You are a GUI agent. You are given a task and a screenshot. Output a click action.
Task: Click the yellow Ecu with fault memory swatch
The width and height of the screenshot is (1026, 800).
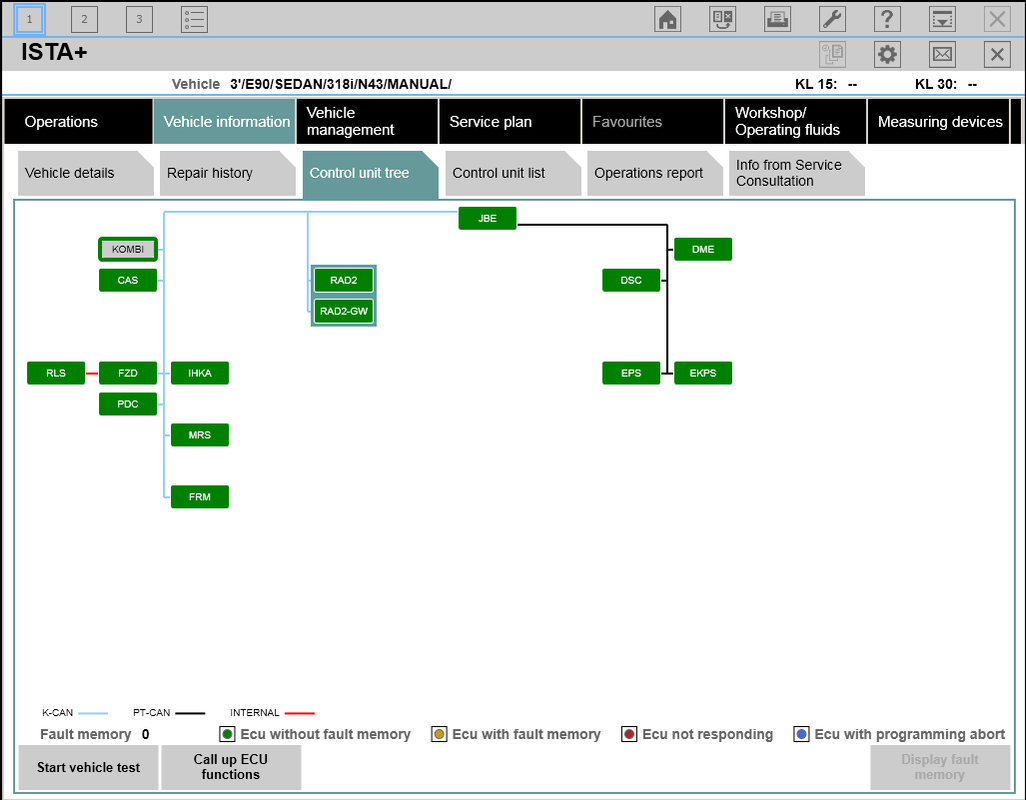coord(439,734)
